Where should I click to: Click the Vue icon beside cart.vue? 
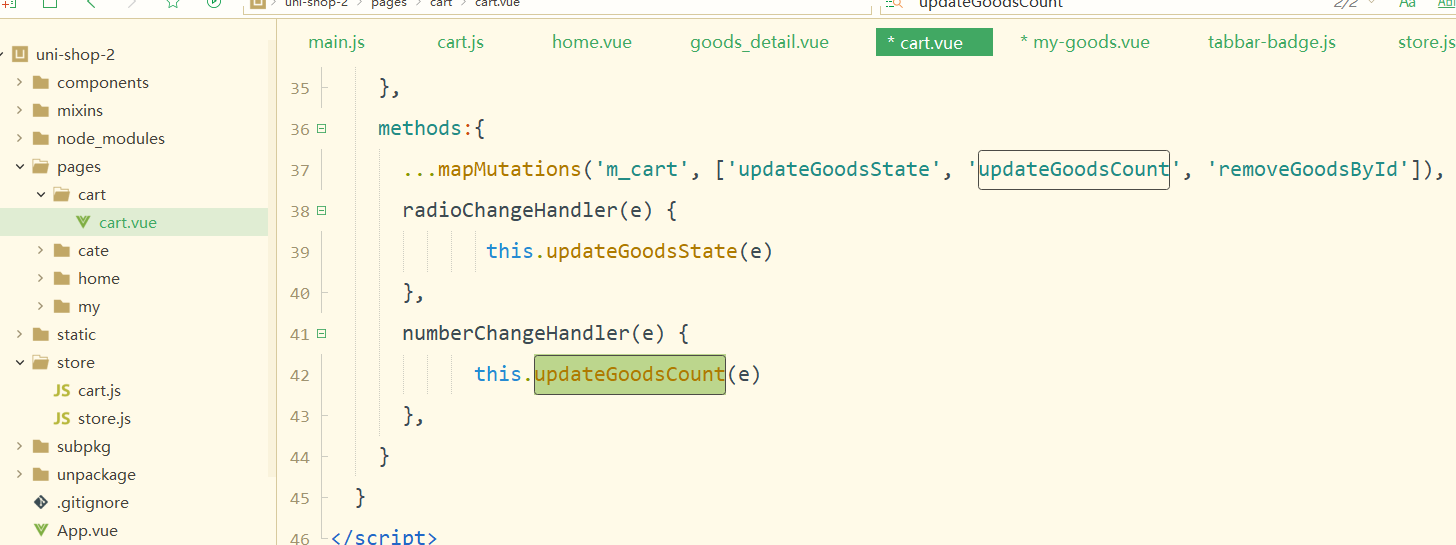83,223
